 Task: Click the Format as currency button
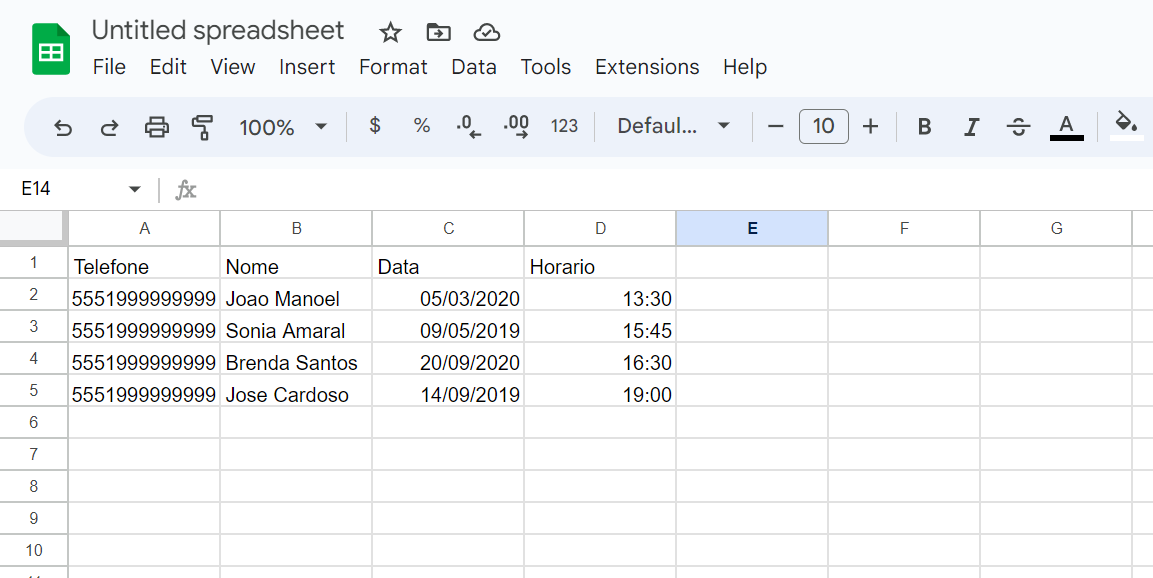[375, 126]
